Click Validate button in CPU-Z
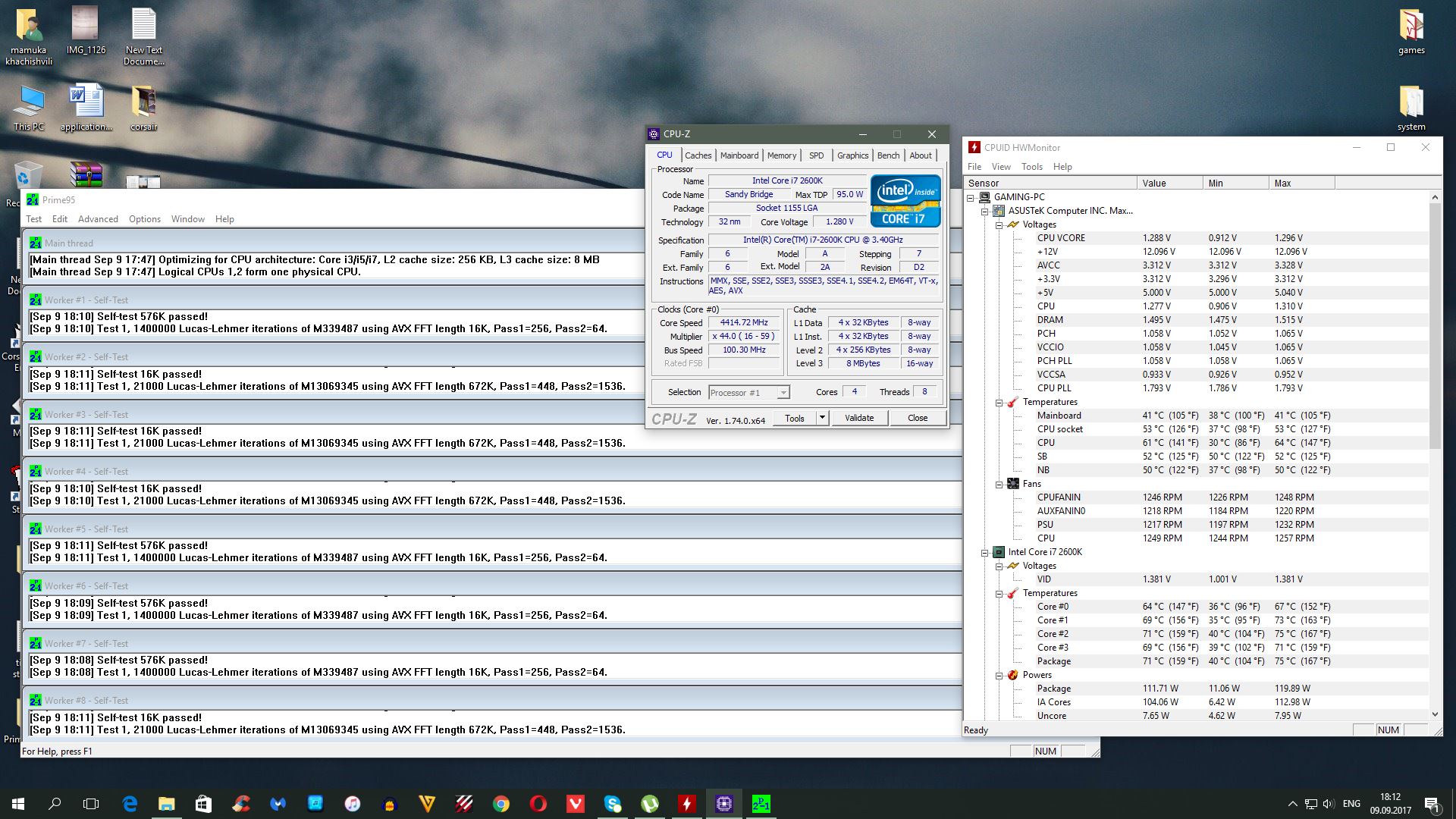 [859, 418]
